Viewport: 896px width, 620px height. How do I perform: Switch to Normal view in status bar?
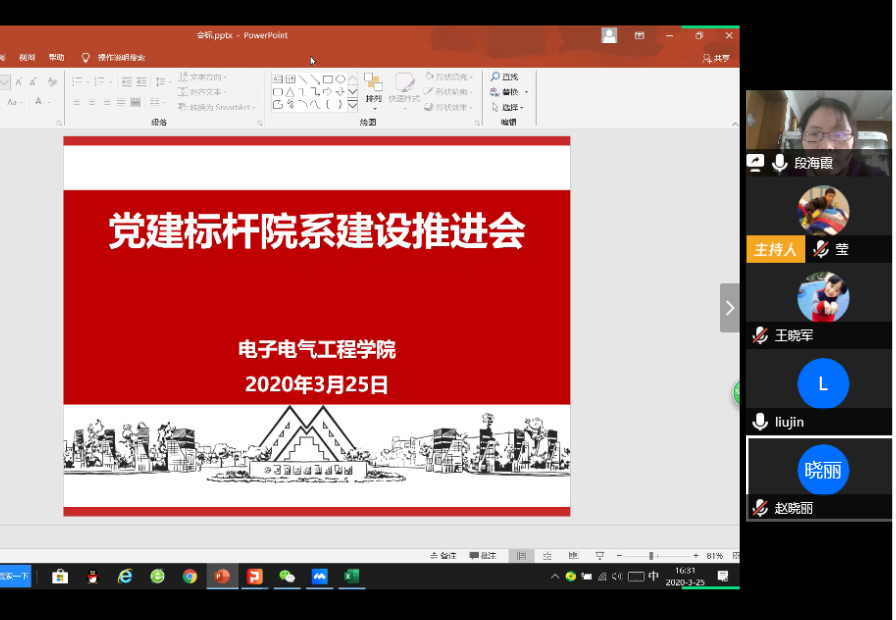(520, 556)
